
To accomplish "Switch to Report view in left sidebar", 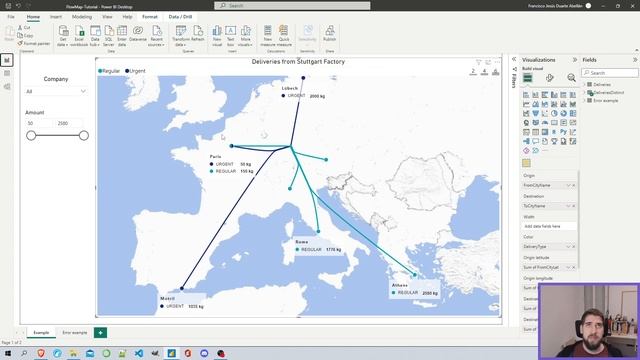I will point(7,60).
